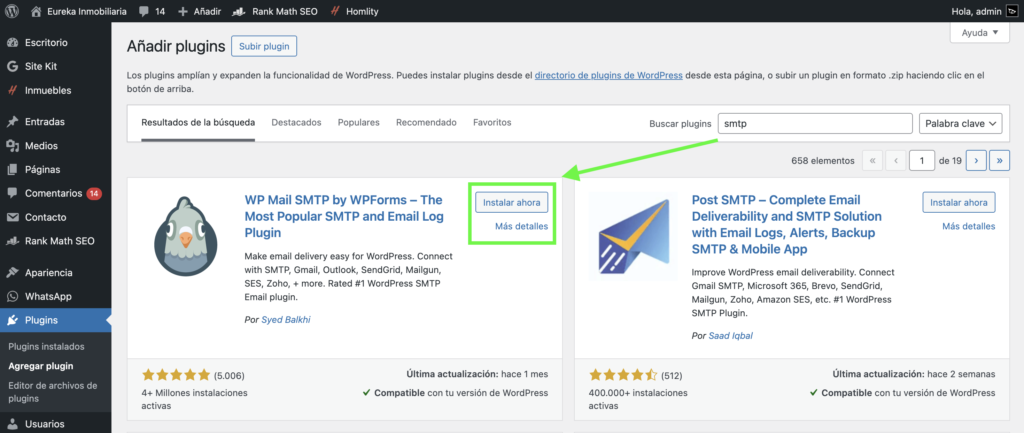The image size is (1024, 433).
Task: Open the WordPress logo menu
Action: click(x=12, y=11)
